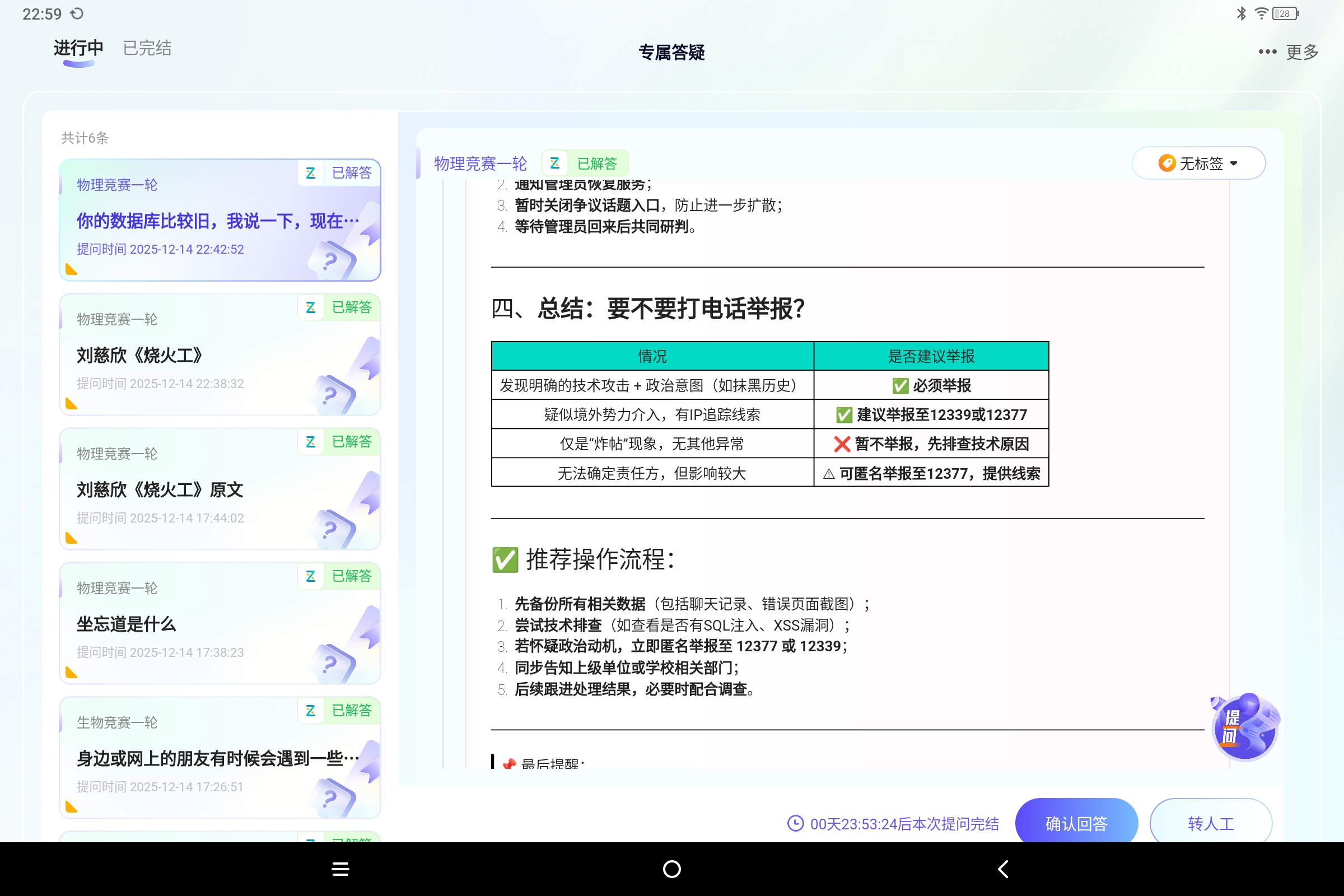
Task: Tap the clock icon beside the countdown timer
Action: (x=795, y=823)
